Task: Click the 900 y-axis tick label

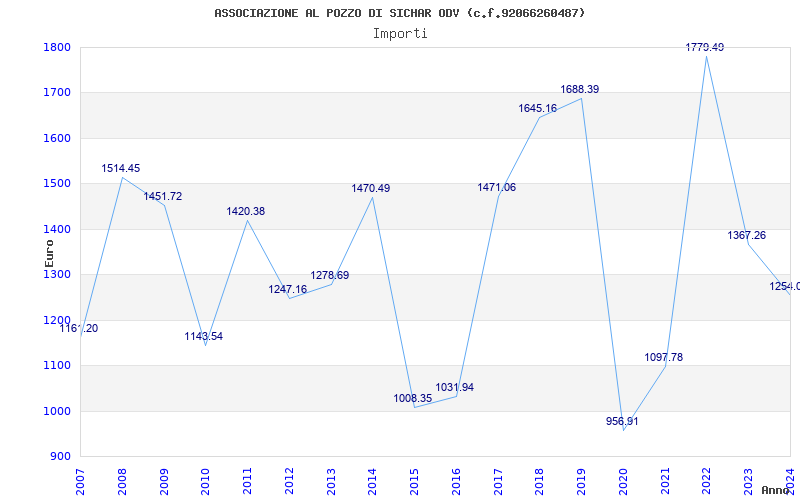Action: point(60,457)
